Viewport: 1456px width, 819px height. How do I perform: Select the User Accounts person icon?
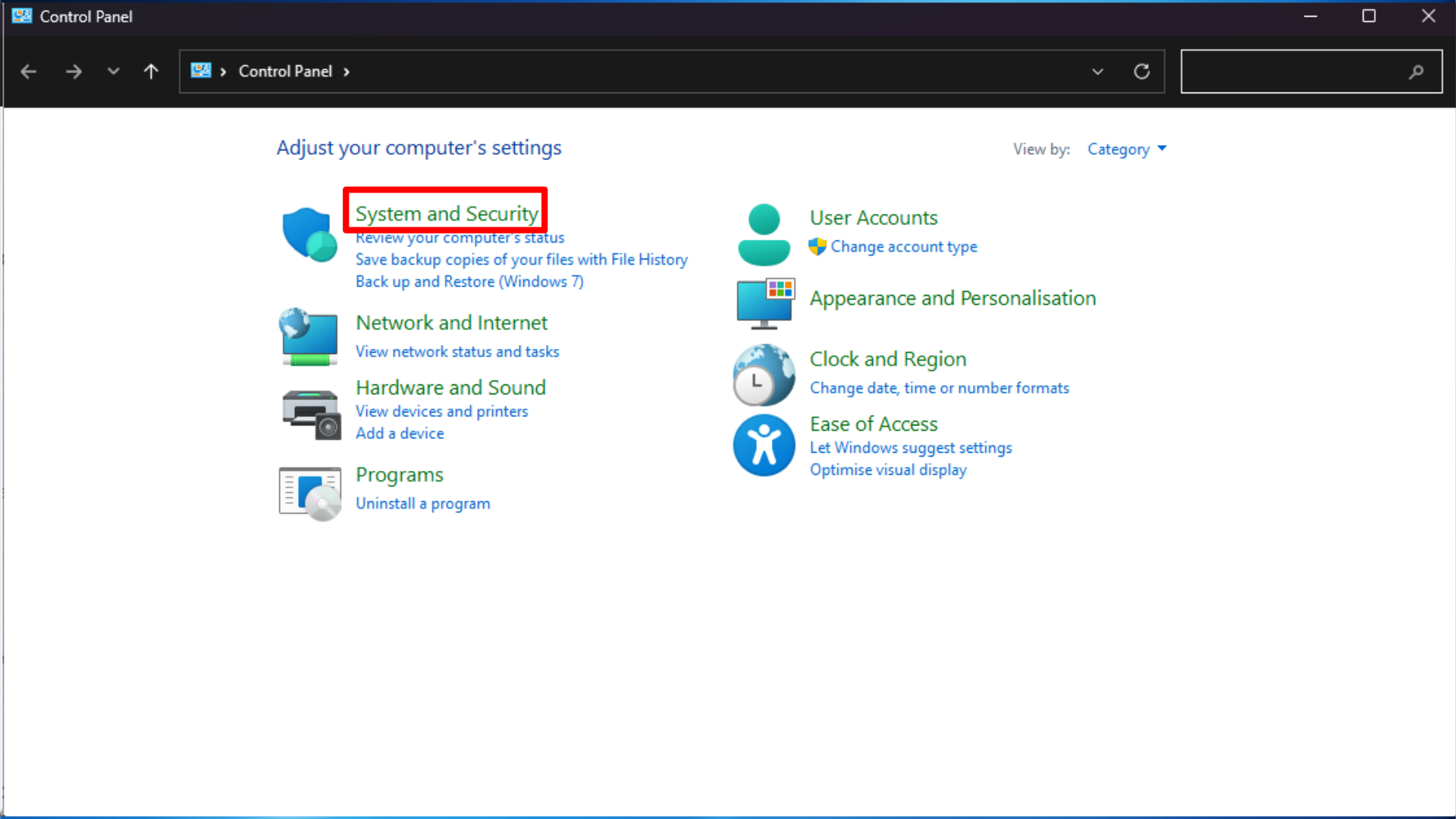(x=764, y=234)
